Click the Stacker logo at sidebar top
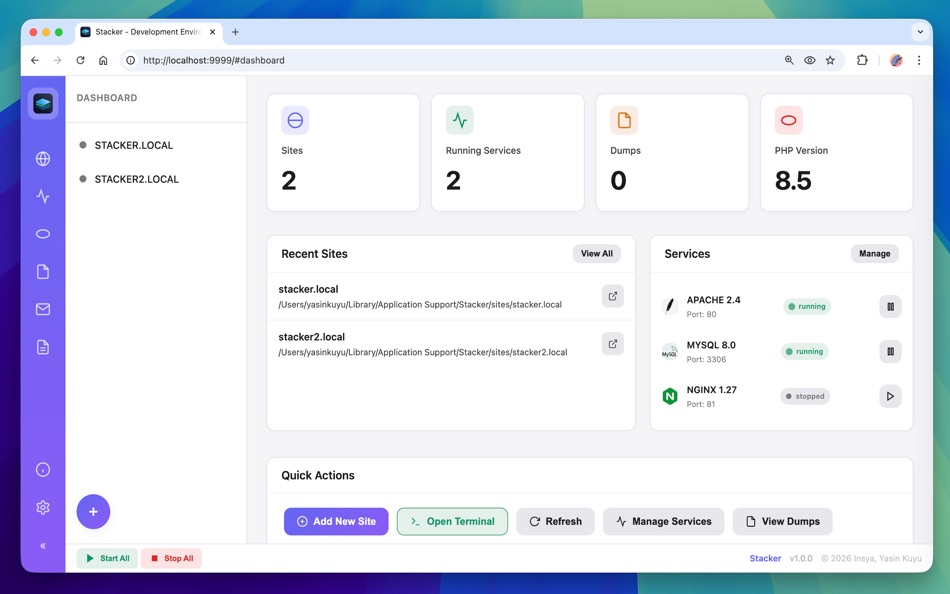The height and width of the screenshot is (594, 950). coord(42,103)
